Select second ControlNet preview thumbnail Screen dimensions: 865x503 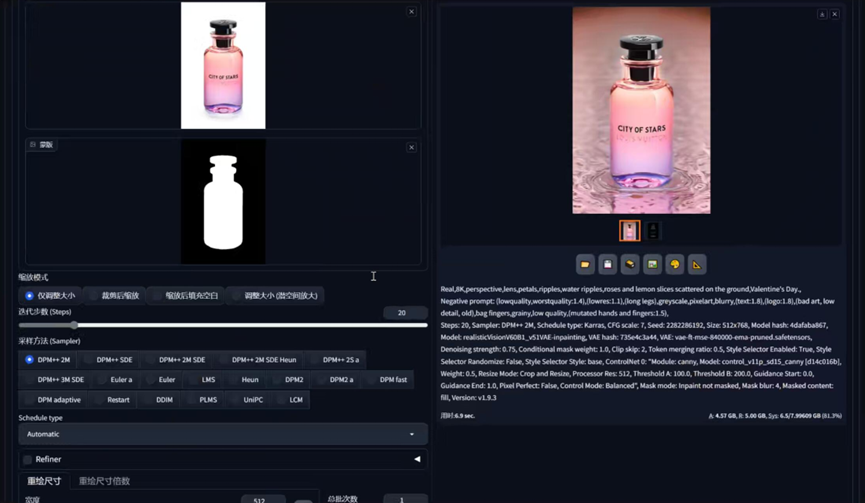653,231
